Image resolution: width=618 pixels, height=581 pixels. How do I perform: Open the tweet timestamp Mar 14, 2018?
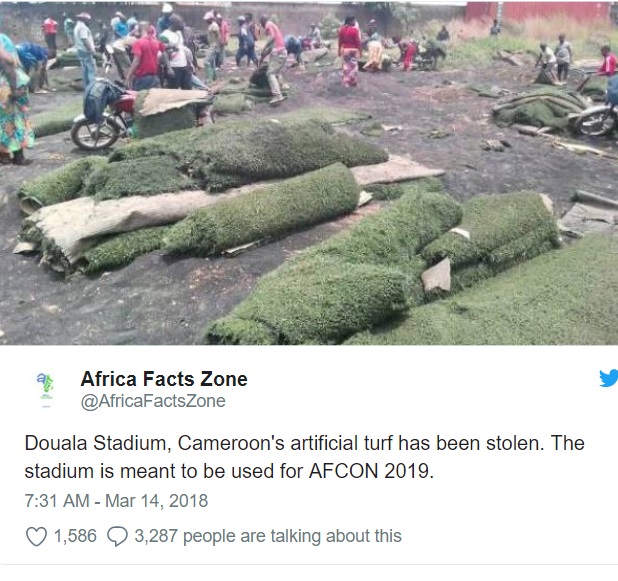(x=156, y=501)
